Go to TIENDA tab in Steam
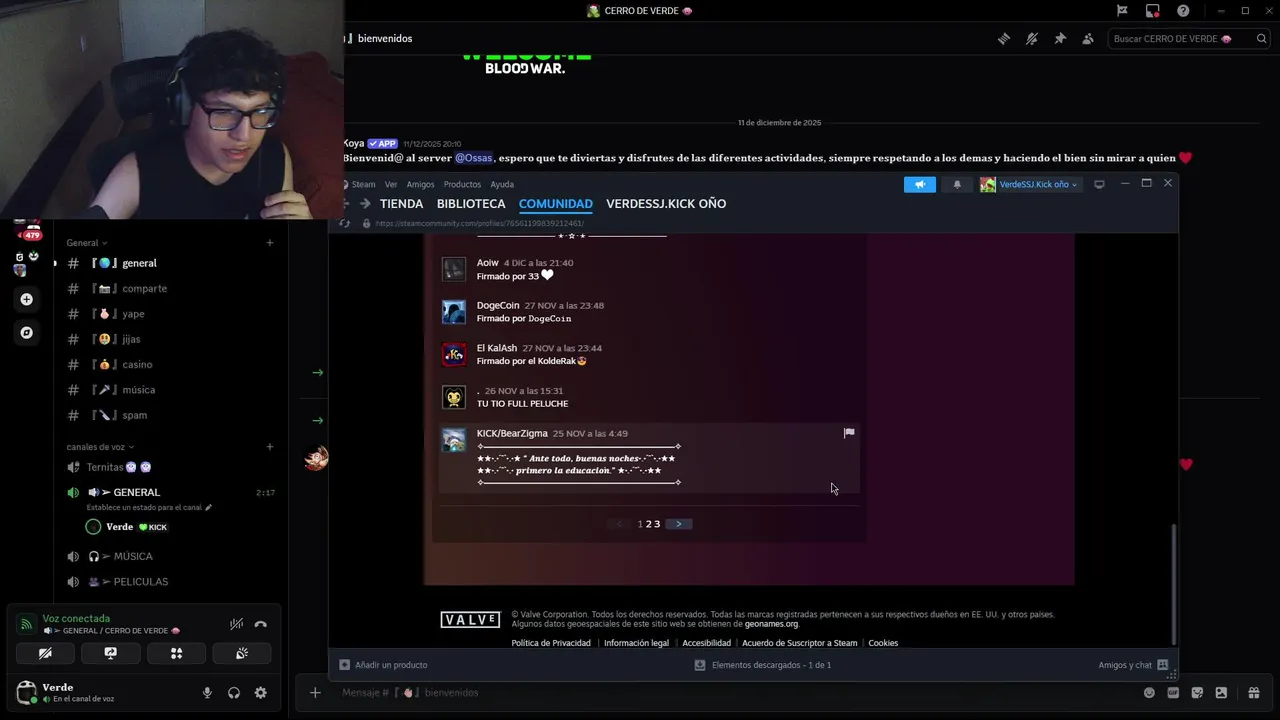This screenshot has width=1280, height=720. (x=401, y=204)
